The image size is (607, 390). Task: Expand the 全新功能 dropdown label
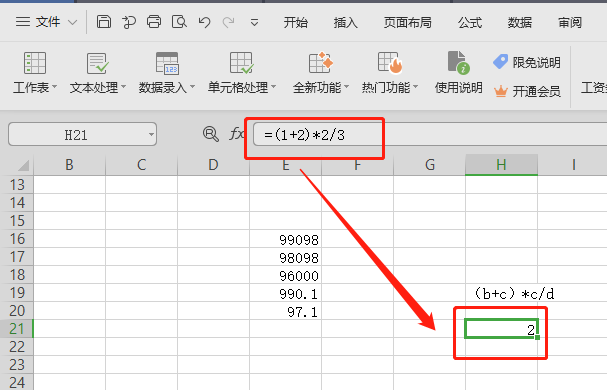321,88
